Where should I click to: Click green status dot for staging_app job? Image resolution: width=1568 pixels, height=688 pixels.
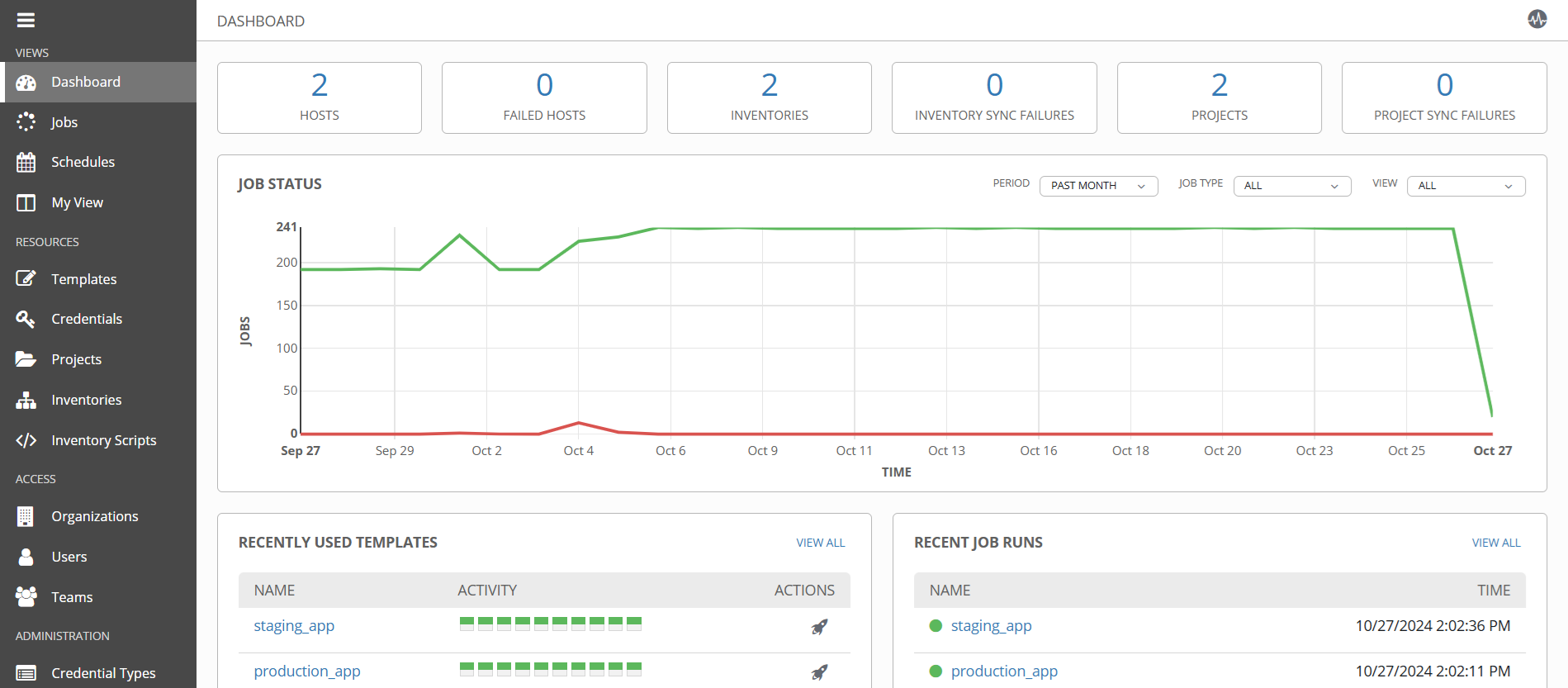[936, 626]
